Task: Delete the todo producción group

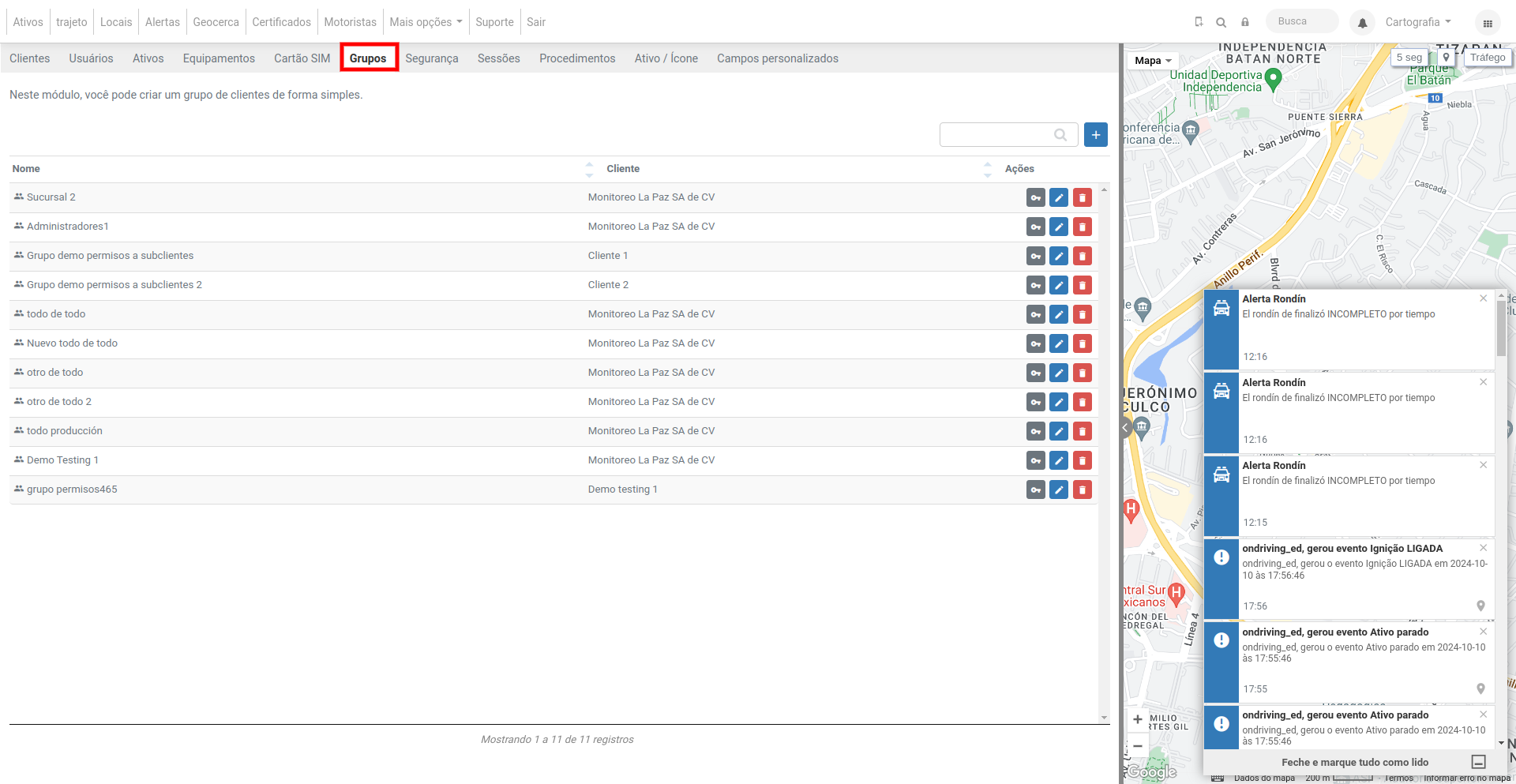Action: [x=1083, y=432]
